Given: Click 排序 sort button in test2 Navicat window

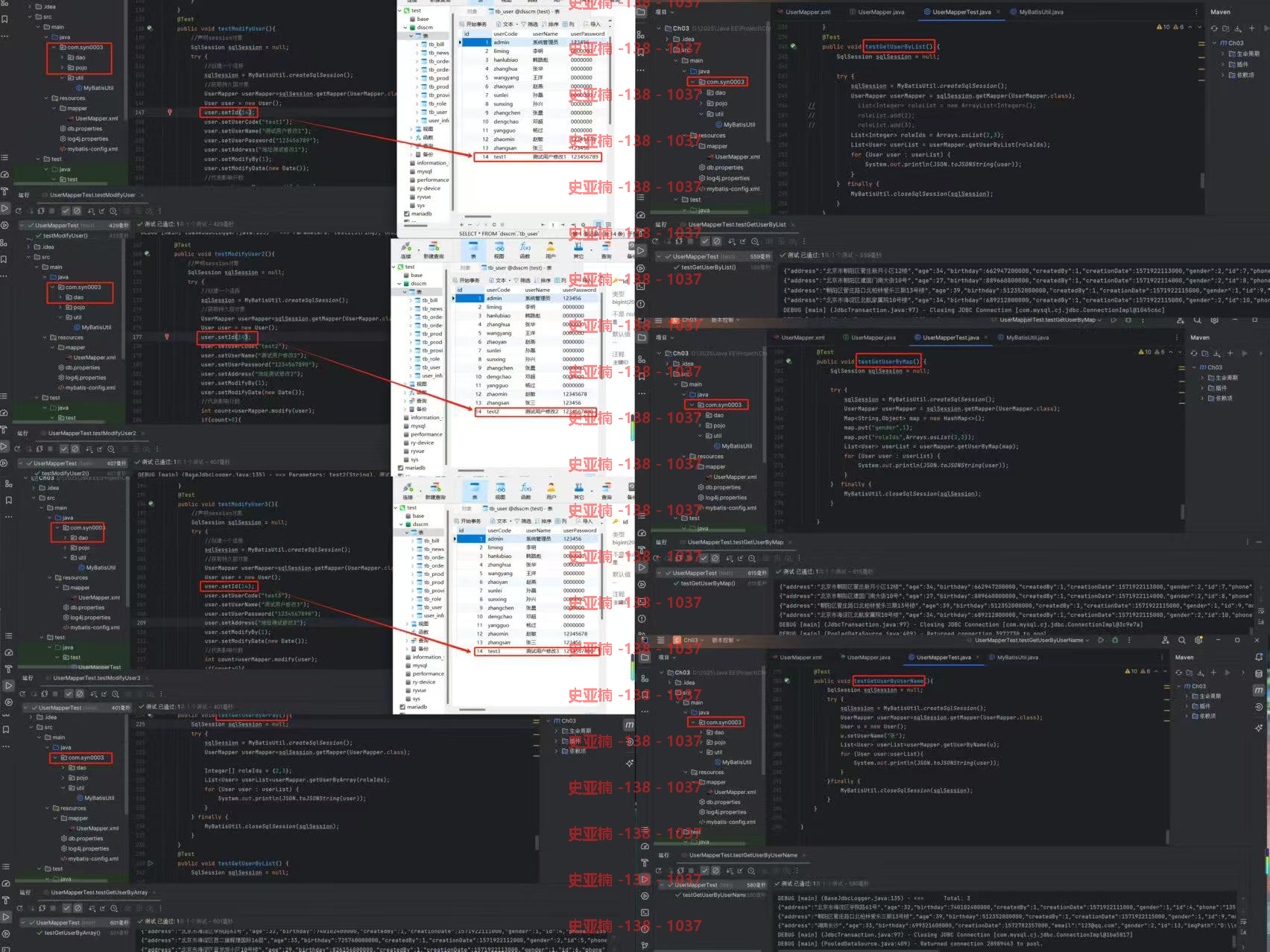Looking at the screenshot, I should (x=541, y=281).
